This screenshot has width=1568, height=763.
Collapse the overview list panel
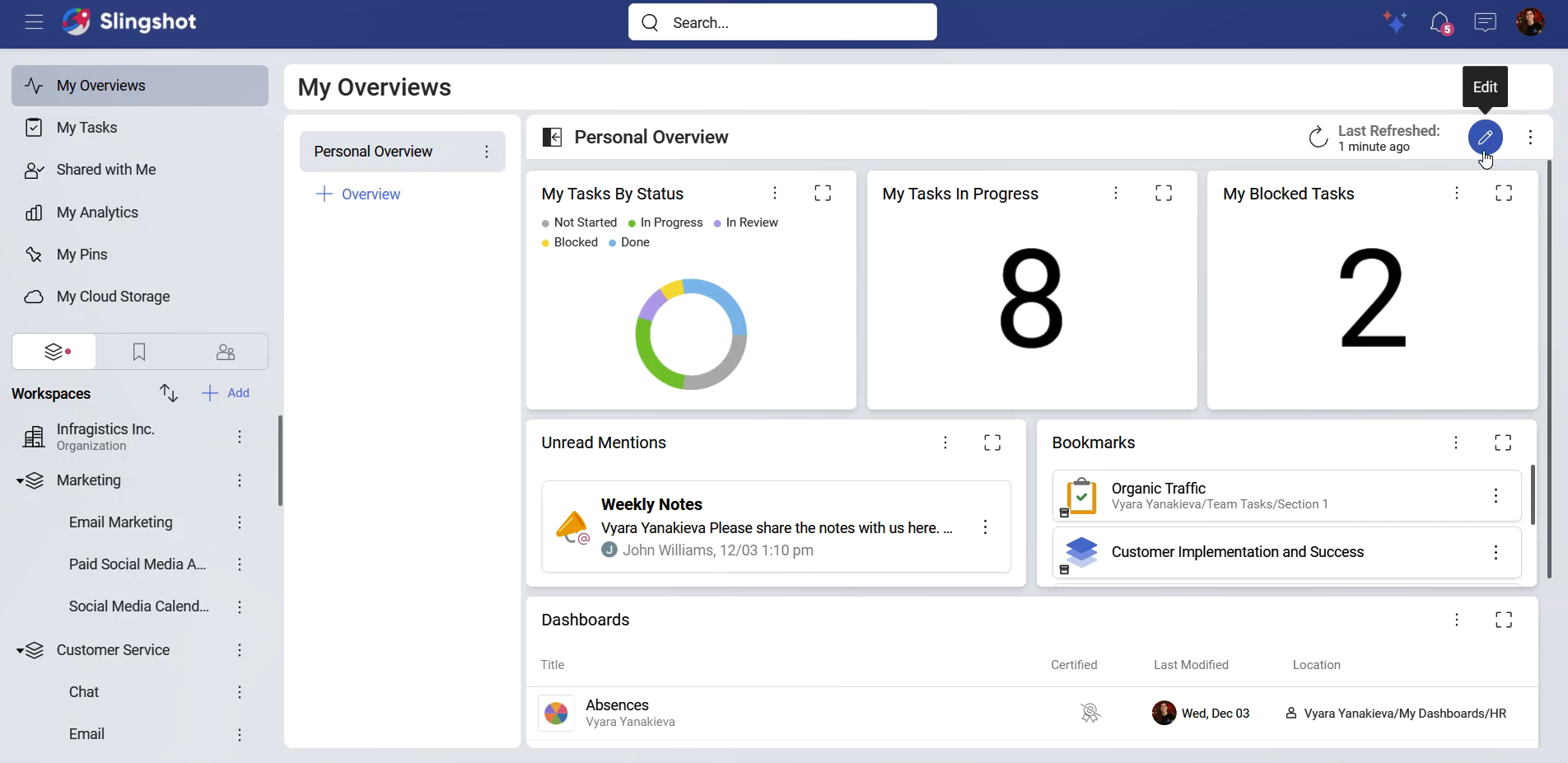pos(552,138)
